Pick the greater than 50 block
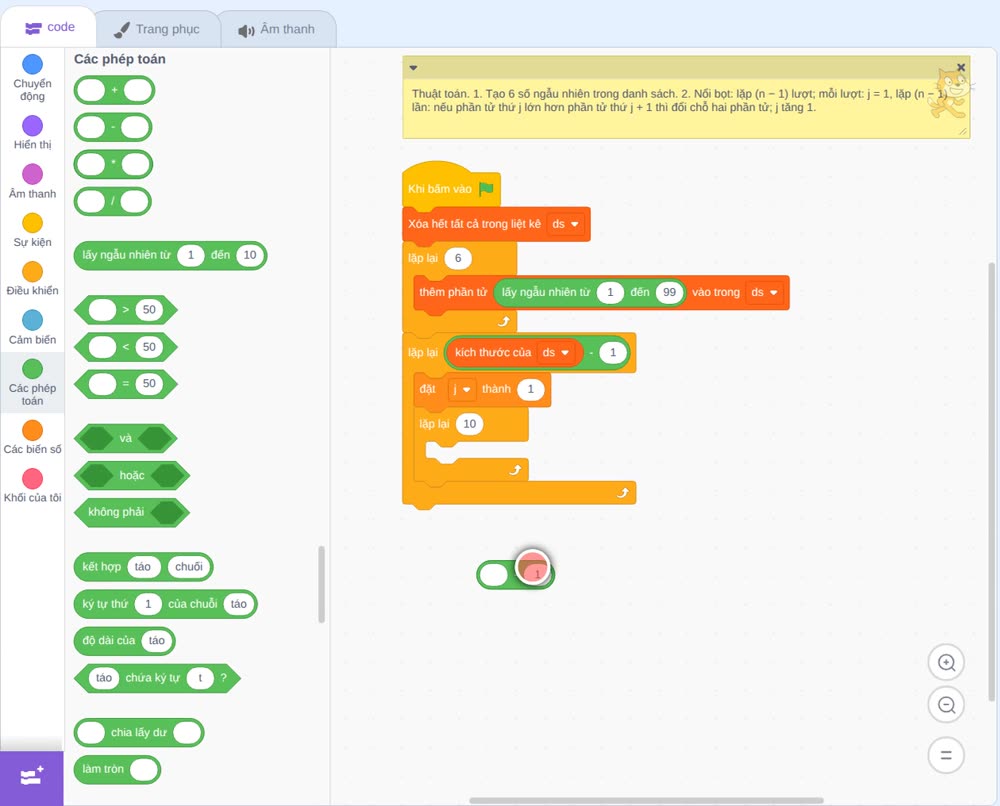Screen dimensions: 1000x806 tap(126, 310)
